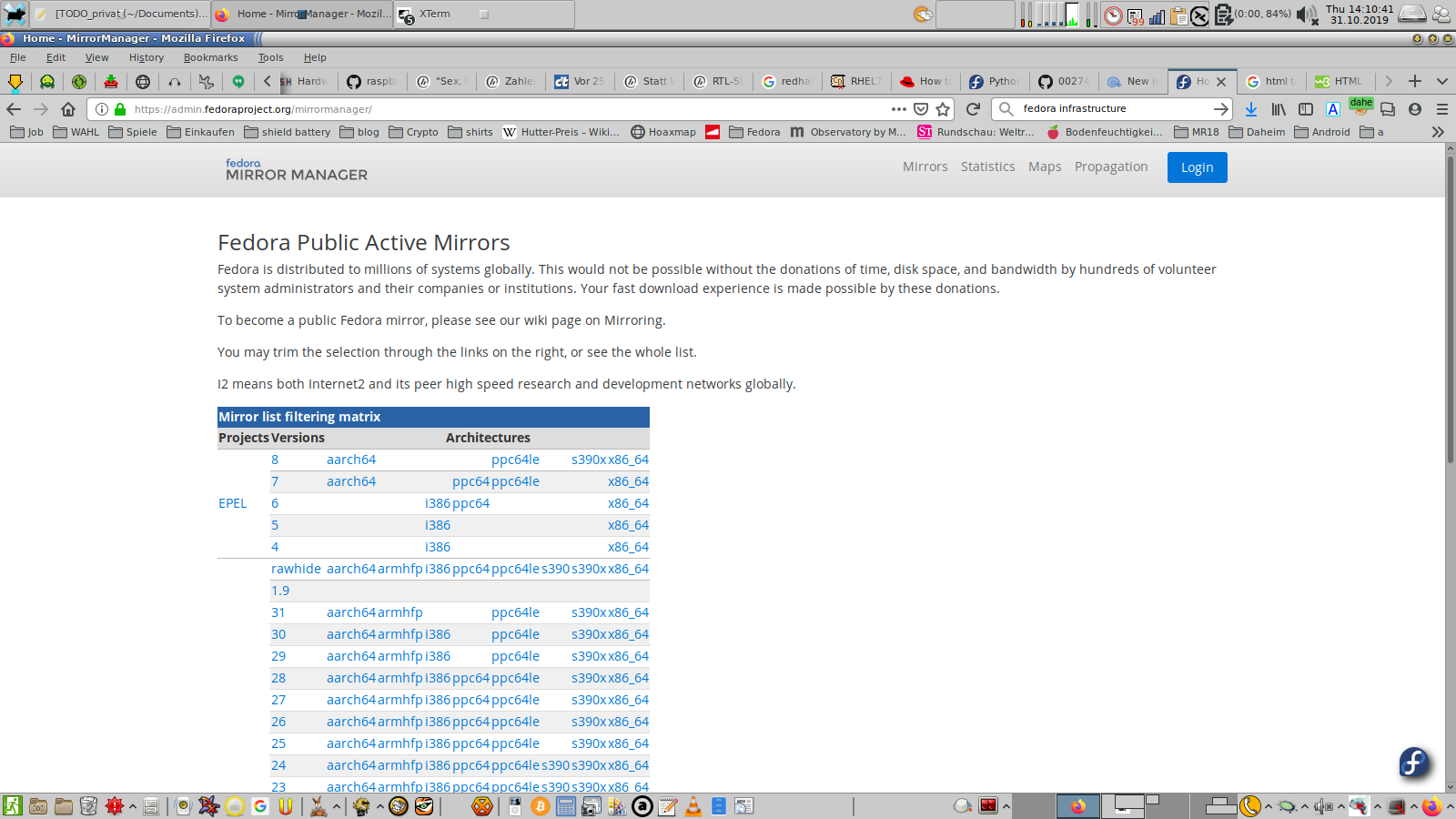Open the Statistics navigation link

pyautogui.click(x=988, y=167)
